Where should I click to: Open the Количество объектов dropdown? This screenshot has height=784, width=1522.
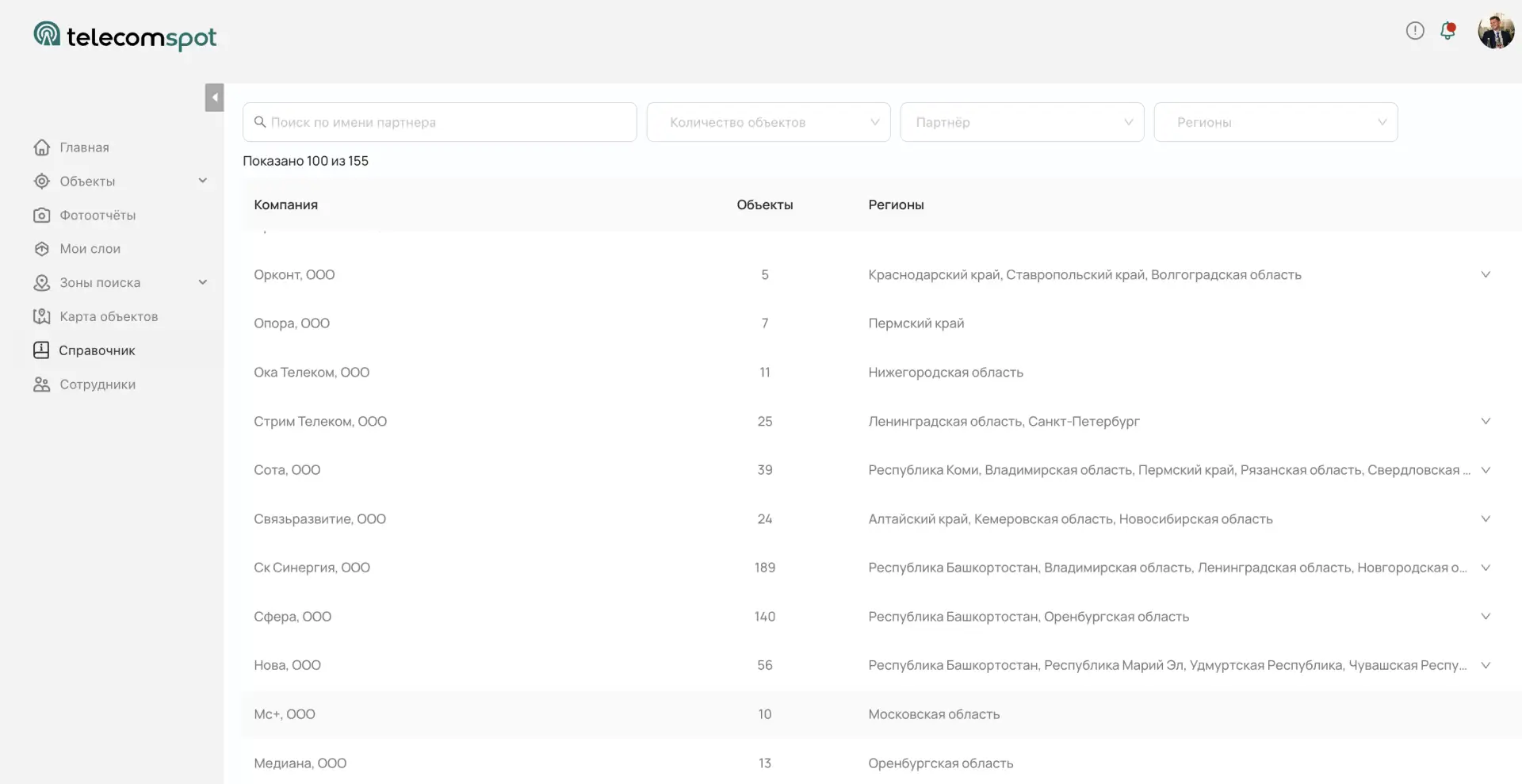point(768,122)
